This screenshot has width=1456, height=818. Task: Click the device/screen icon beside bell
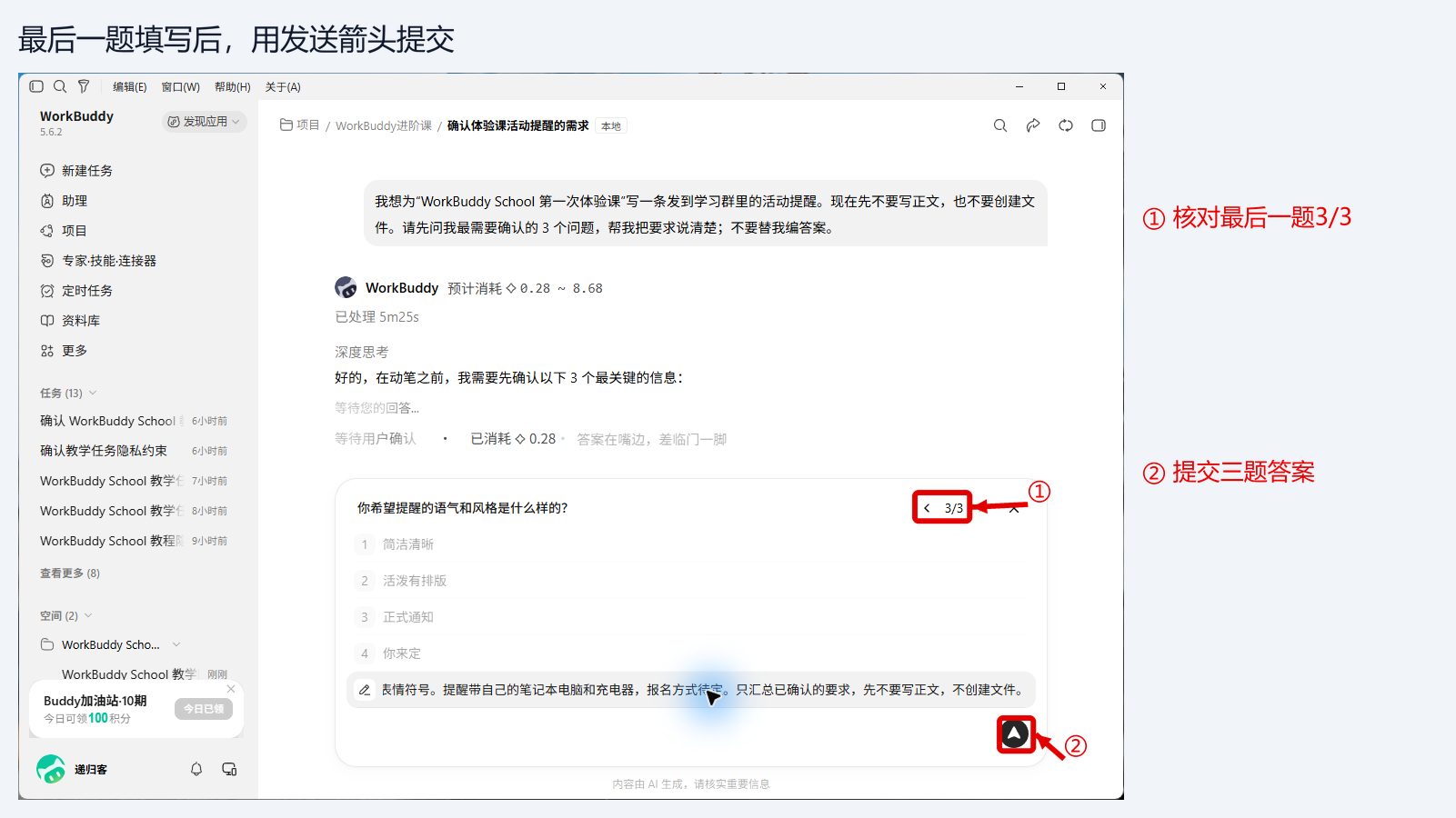[229, 770]
